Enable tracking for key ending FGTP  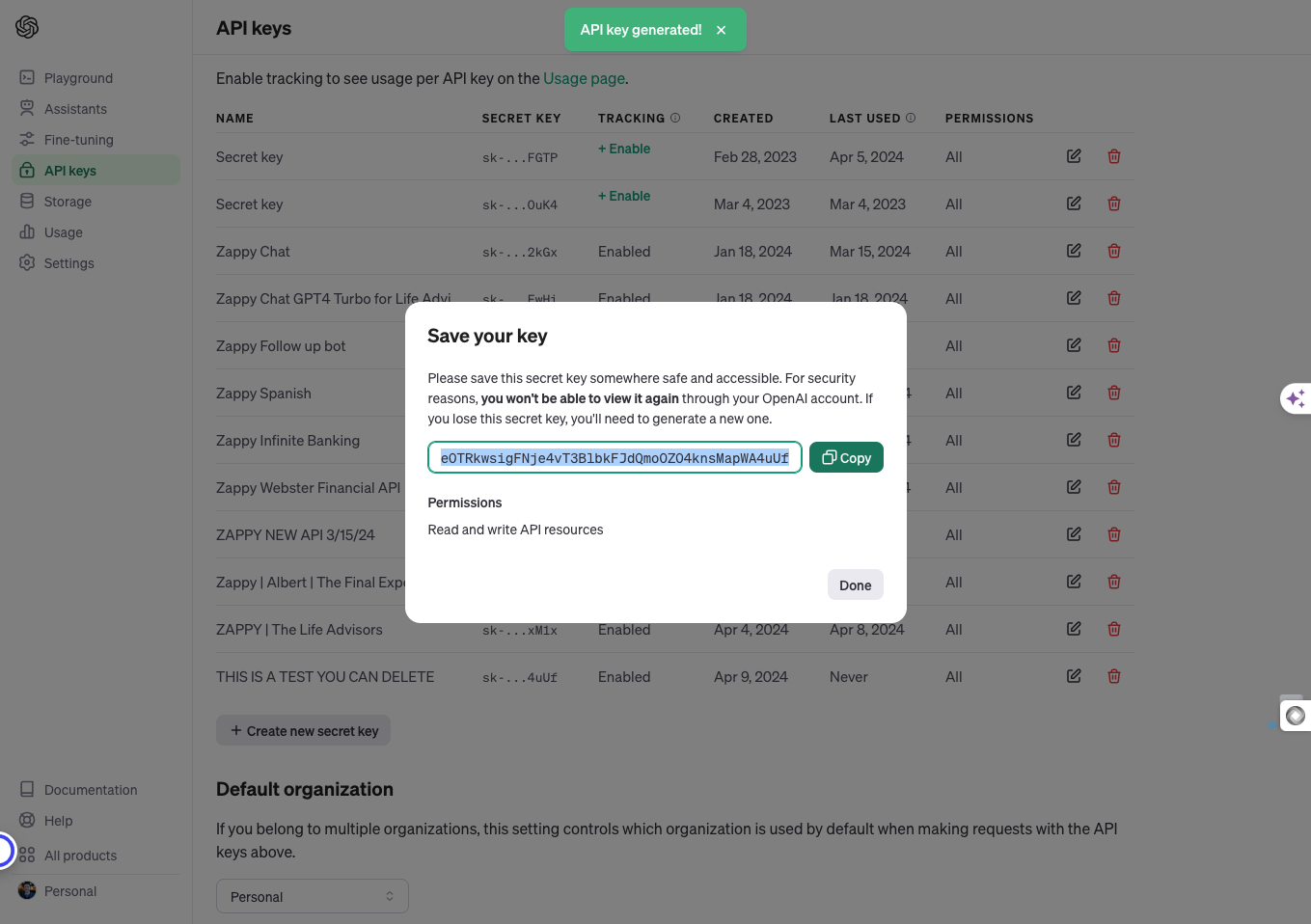tap(624, 149)
